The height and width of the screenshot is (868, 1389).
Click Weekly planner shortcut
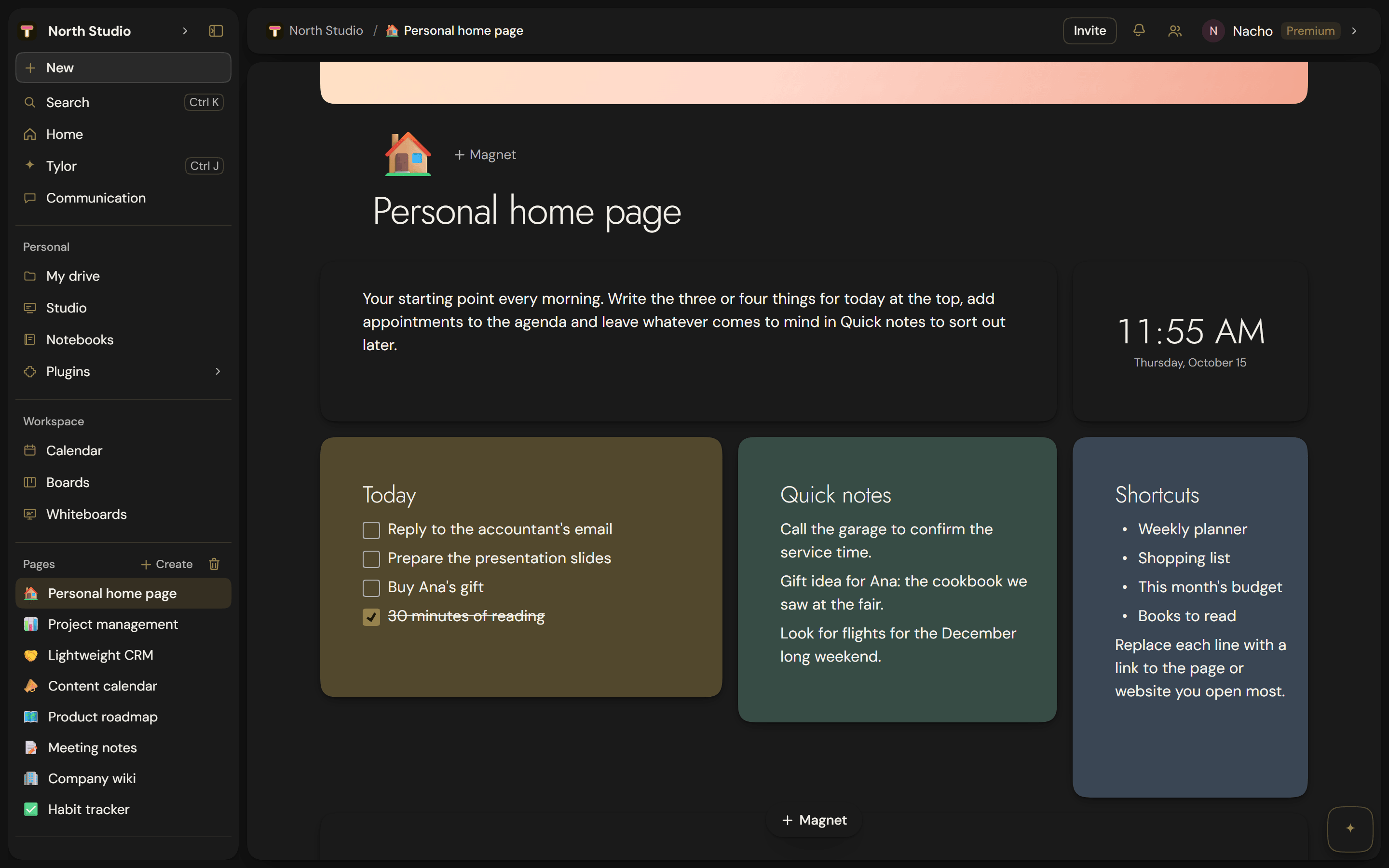click(x=1192, y=529)
